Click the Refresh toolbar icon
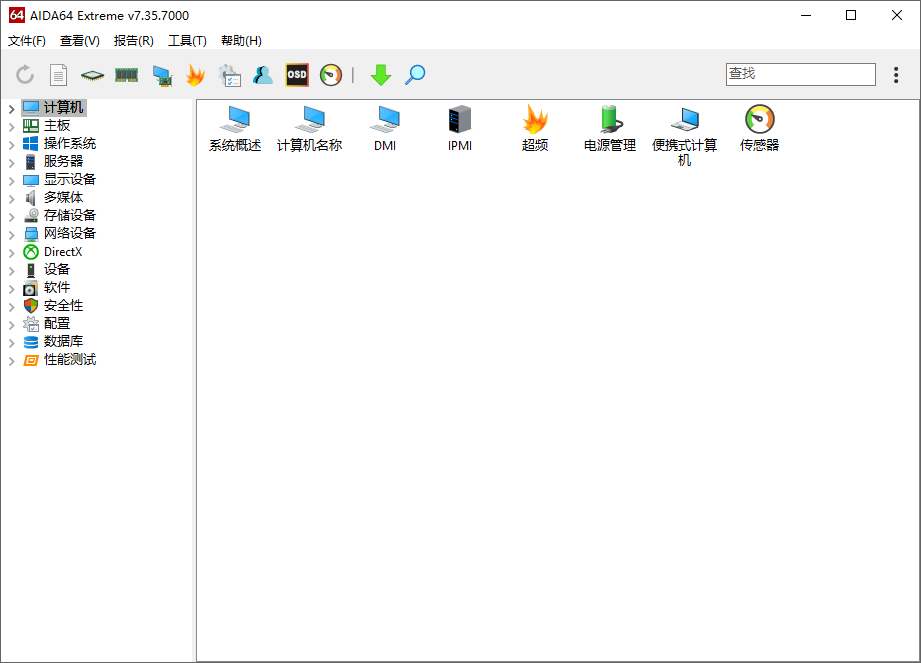 point(25,75)
